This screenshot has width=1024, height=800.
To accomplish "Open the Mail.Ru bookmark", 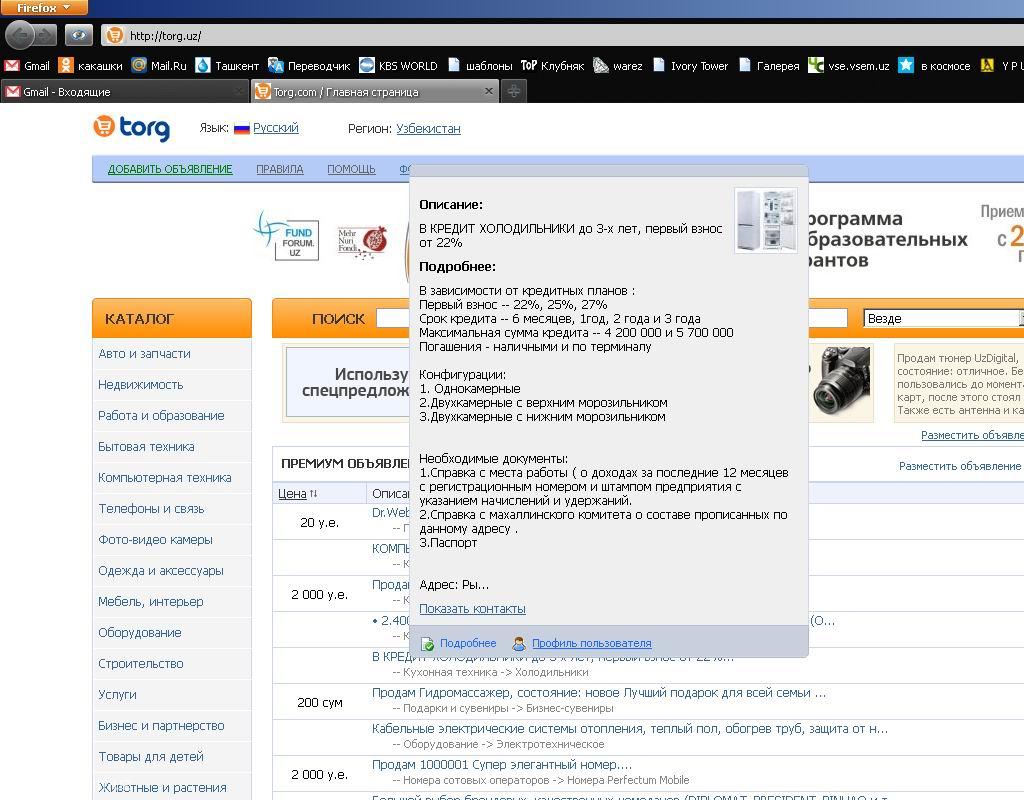I will click(159, 65).
